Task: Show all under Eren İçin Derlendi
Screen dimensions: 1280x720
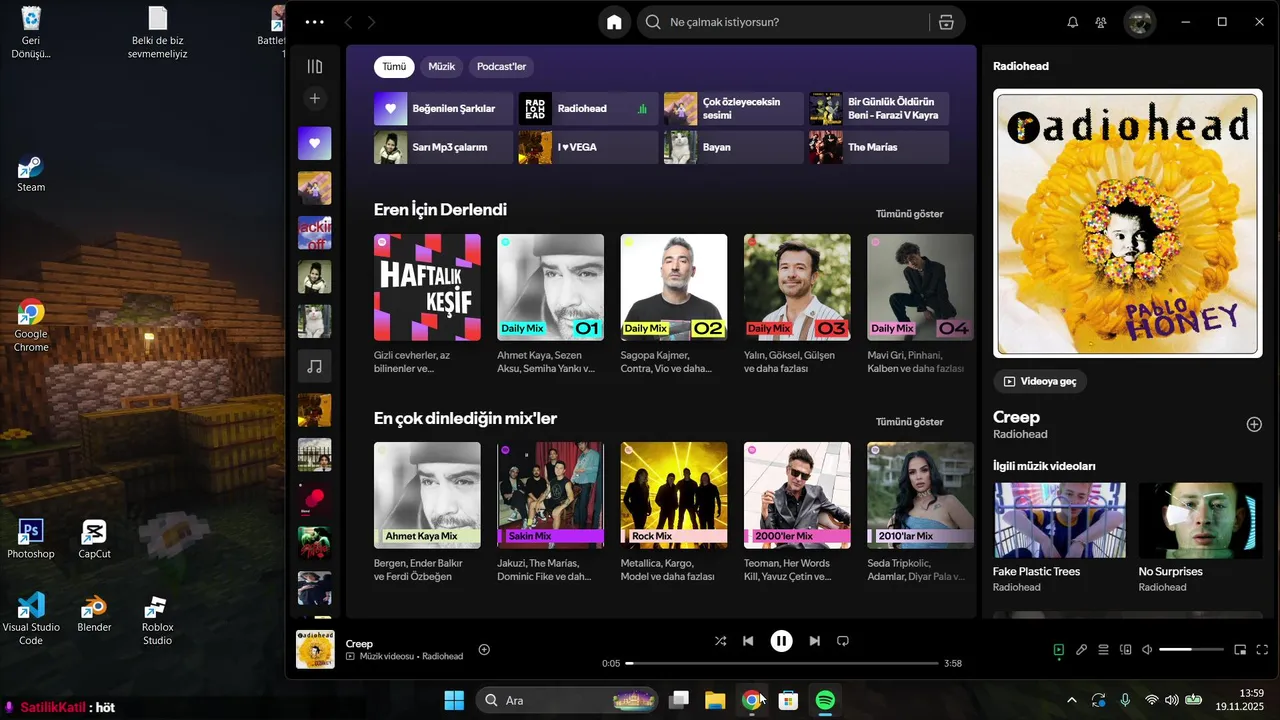Action: pyautogui.click(x=909, y=214)
